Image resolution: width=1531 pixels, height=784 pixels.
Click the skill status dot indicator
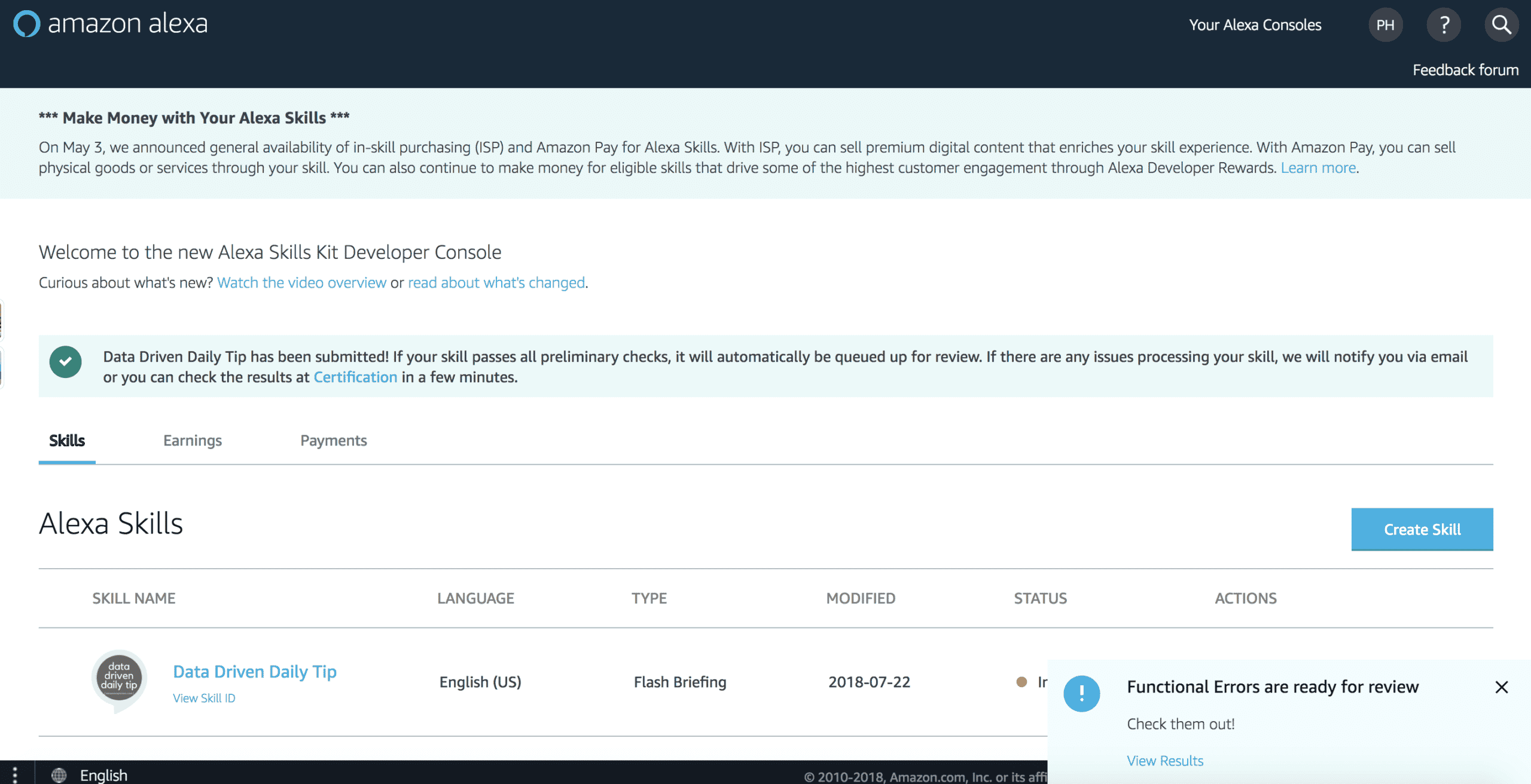(x=1021, y=682)
